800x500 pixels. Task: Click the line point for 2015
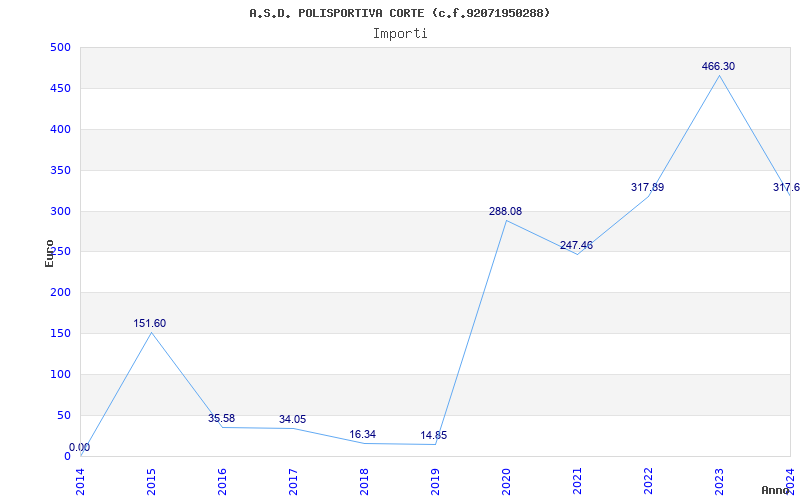pyautogui.click(x=152, y=332)
